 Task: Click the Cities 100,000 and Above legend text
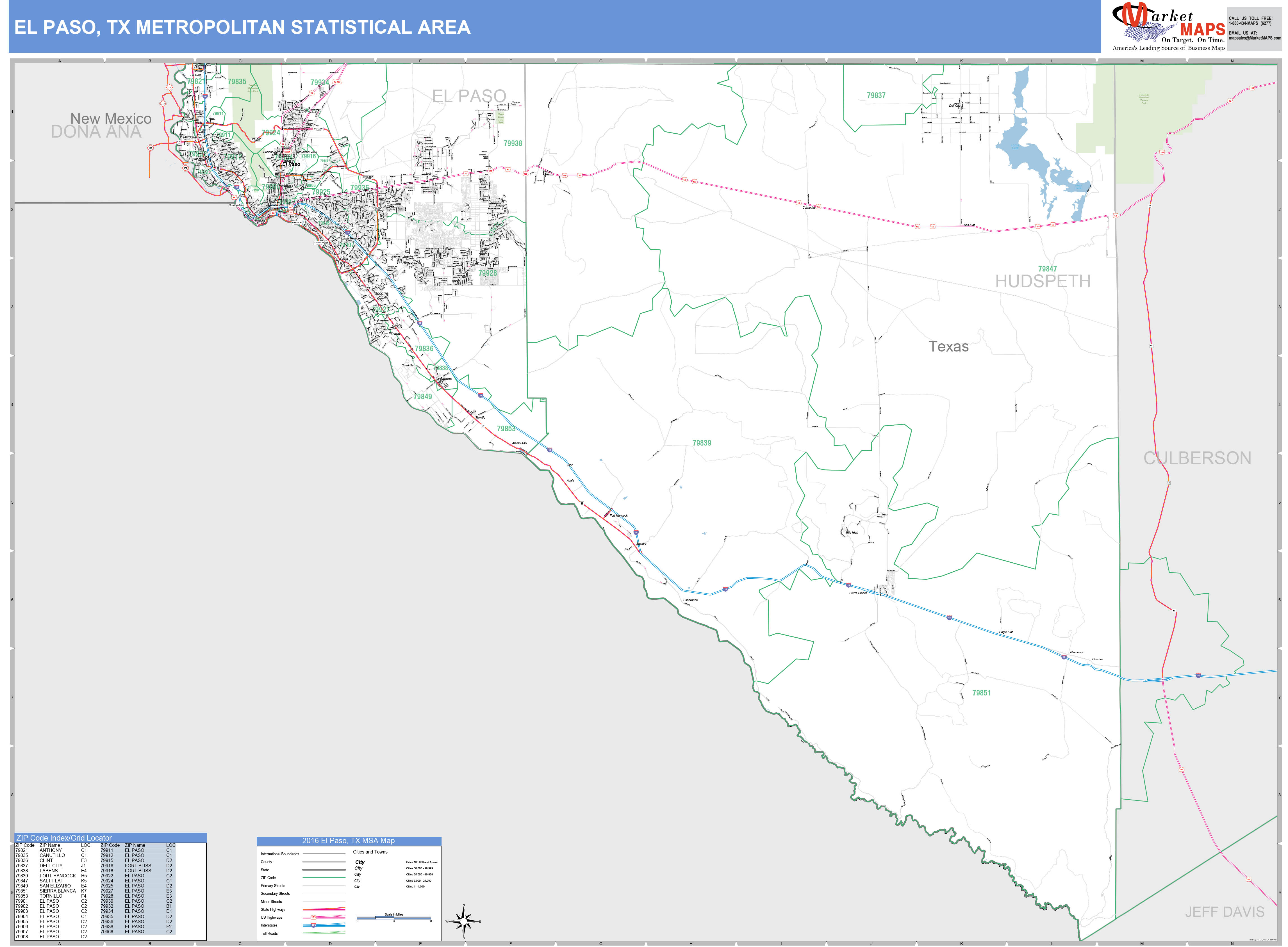[x=422, y=862]
